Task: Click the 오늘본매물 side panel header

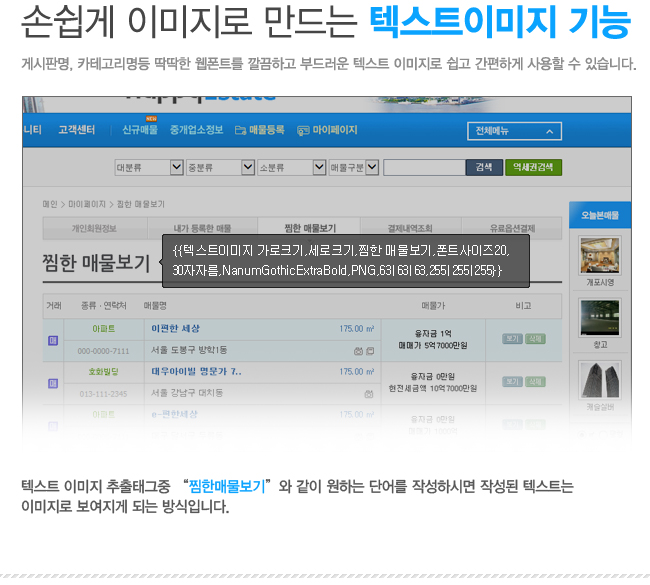Action: point(600,215)
